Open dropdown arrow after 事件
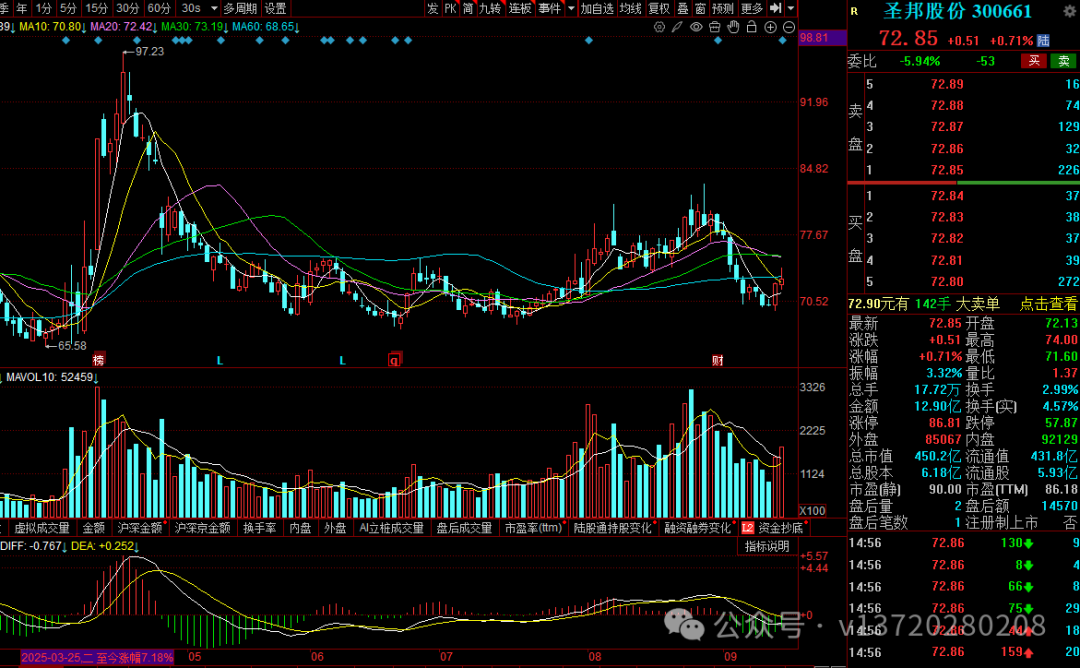This screenshot has width=1080, height=668. point(571,8)
